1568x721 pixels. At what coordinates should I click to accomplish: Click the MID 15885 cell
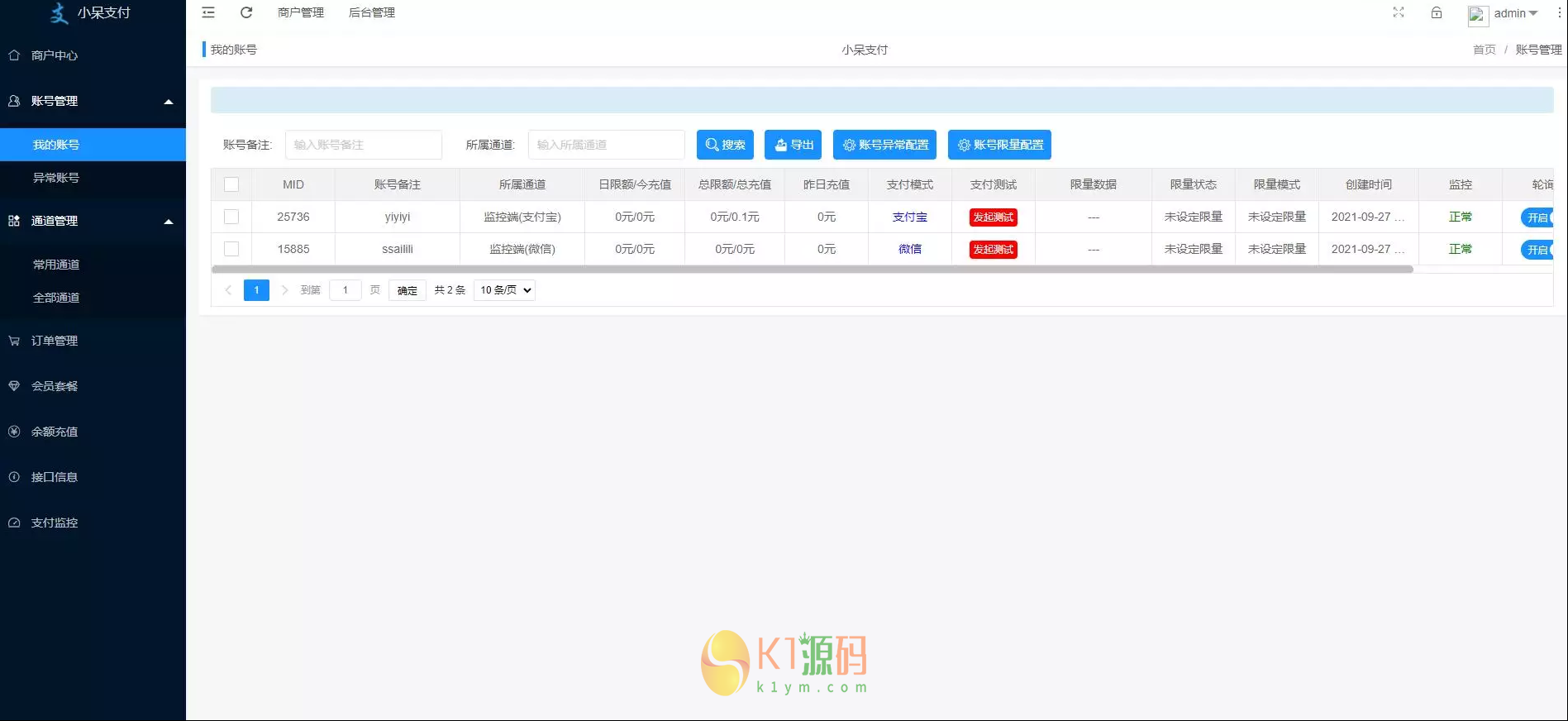pyautogui.click(x=293, y=249)
